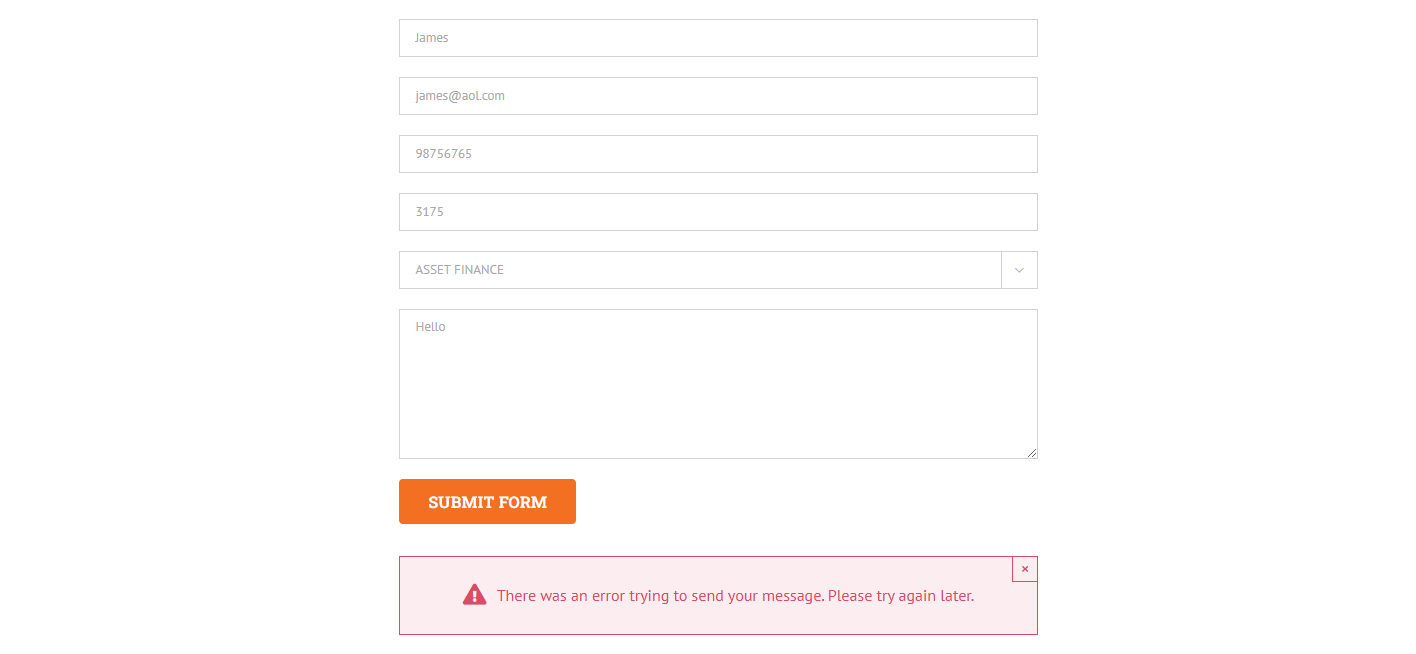Grab the message box resize handle

click(1032, 453)
